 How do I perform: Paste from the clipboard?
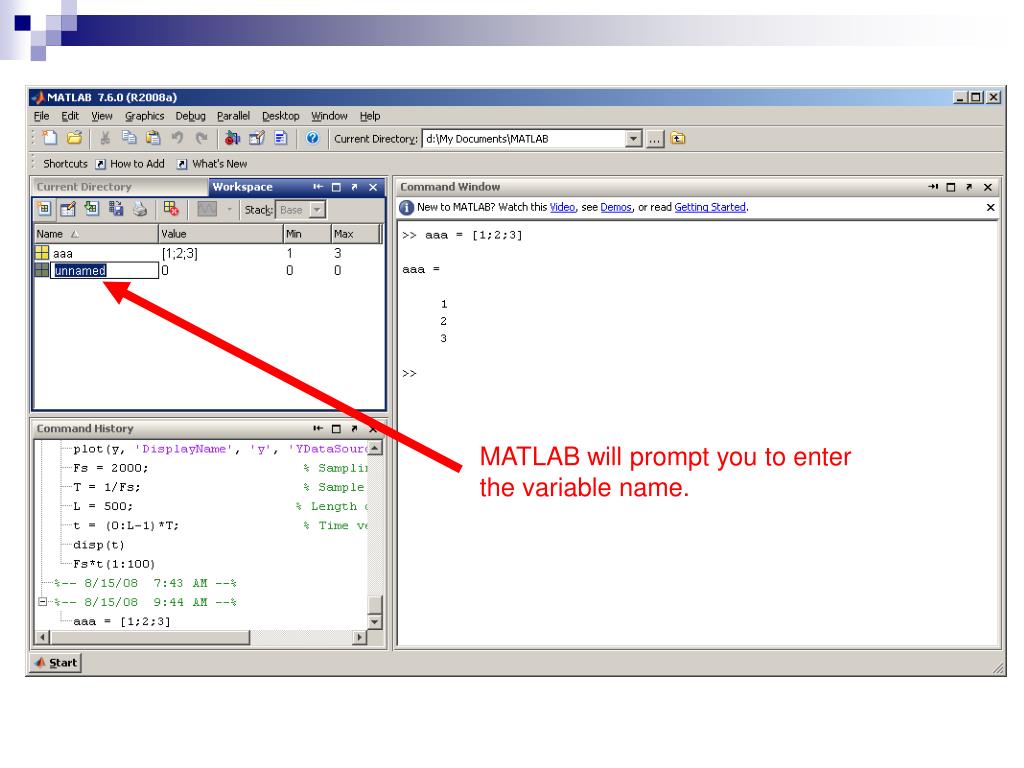point(152,139)
